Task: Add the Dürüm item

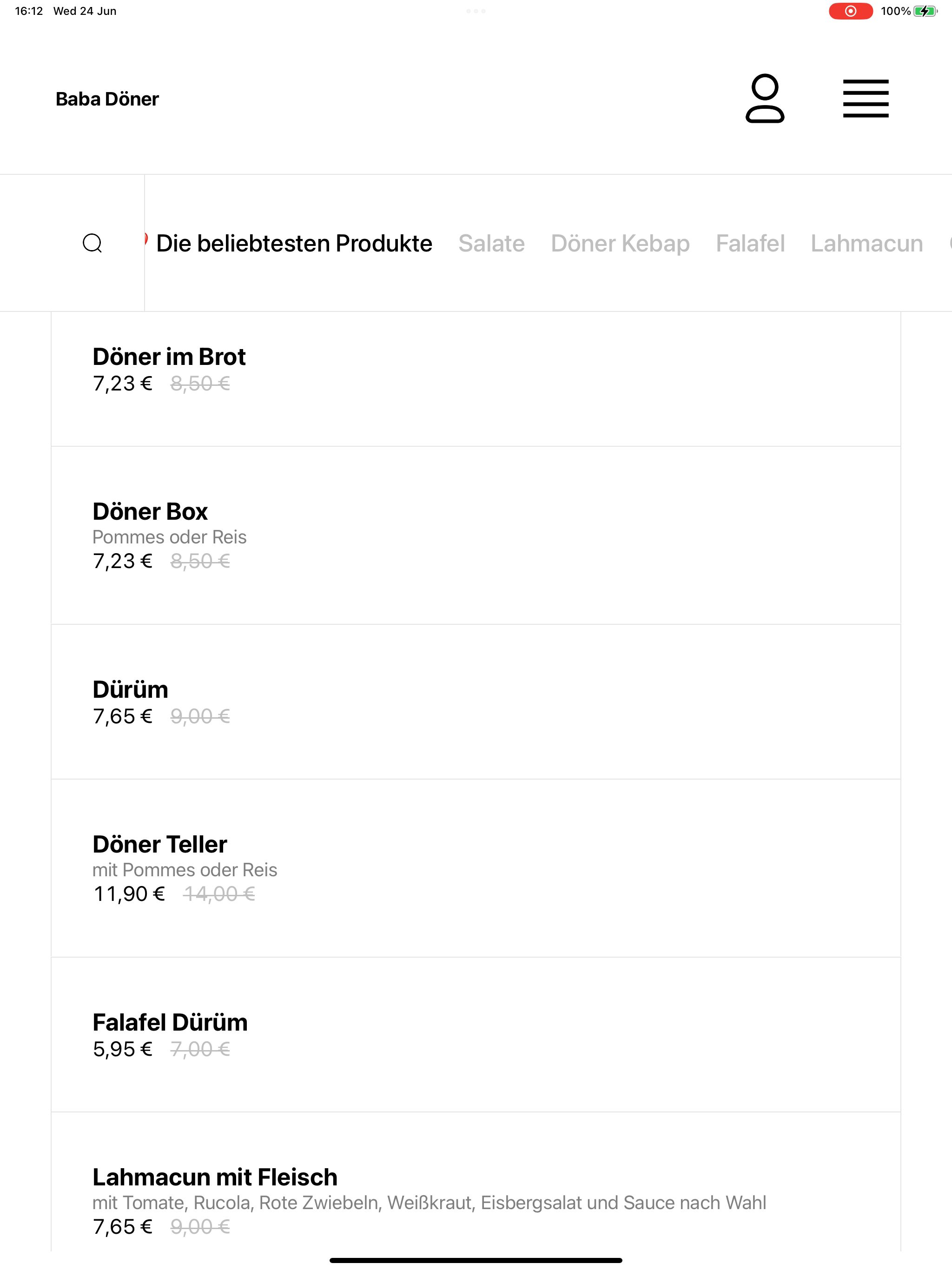Action: tap(476, 701)
